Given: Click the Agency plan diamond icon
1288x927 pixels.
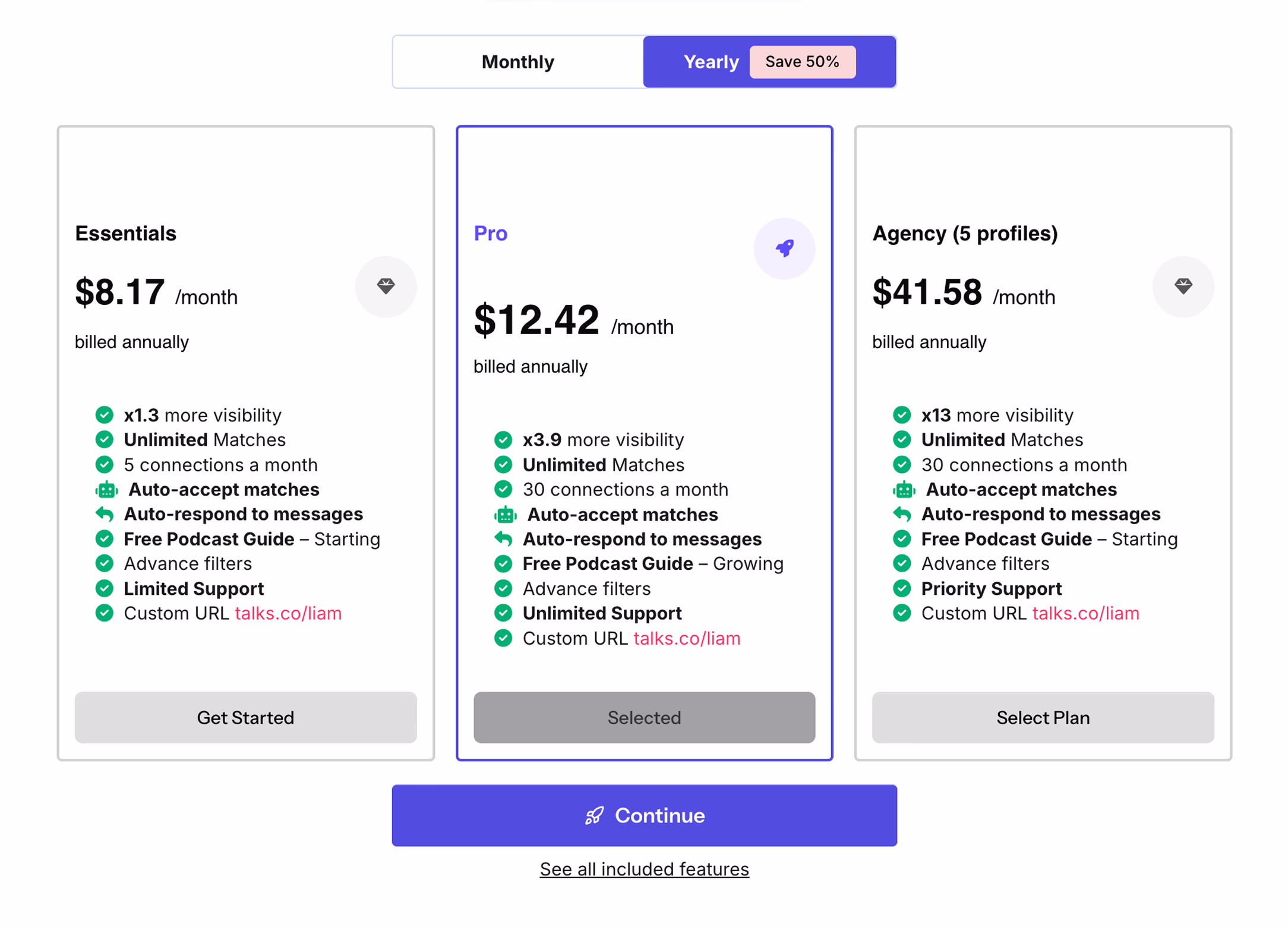Looking at the screenshot, I should coord(1182,286).
